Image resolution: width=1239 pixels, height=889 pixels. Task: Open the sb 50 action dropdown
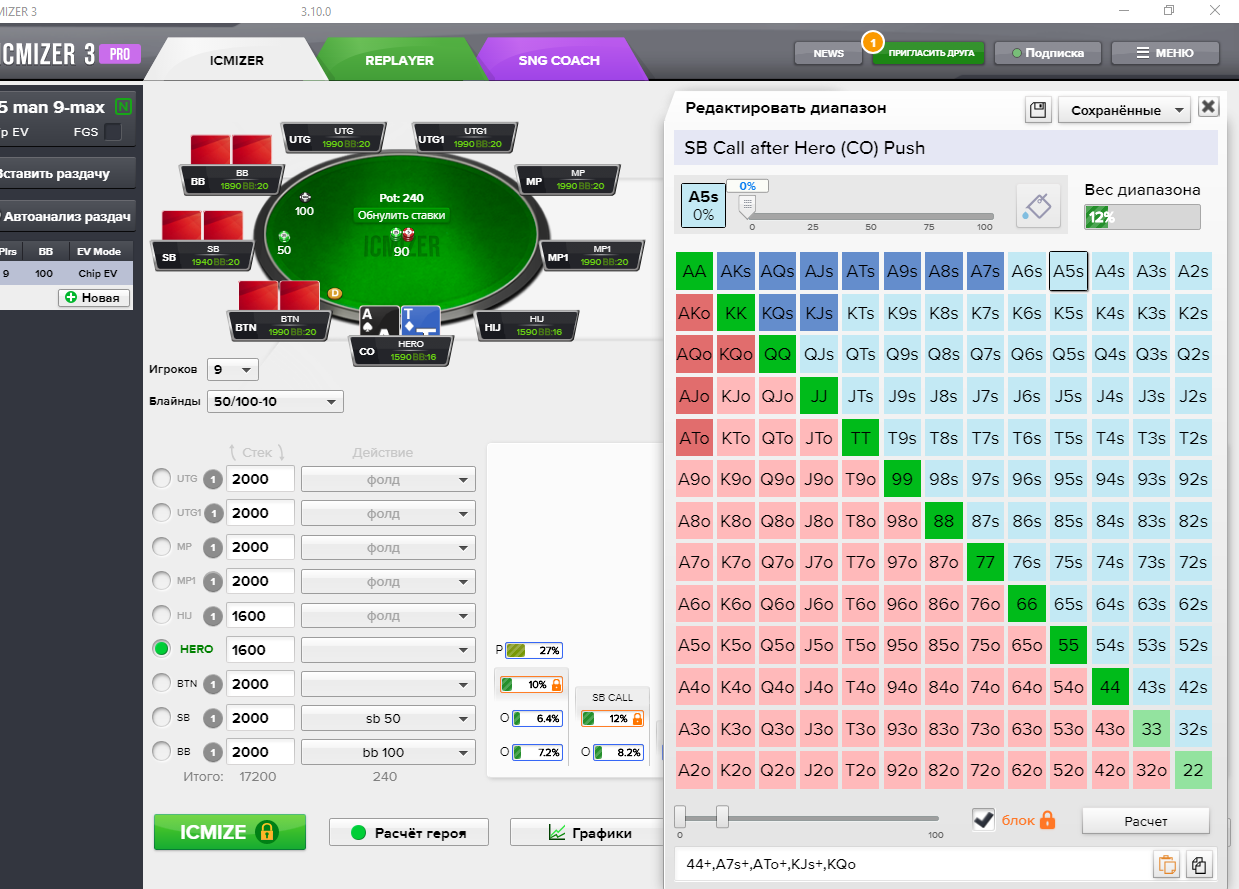pyautogui.click(x=388, y=718)
